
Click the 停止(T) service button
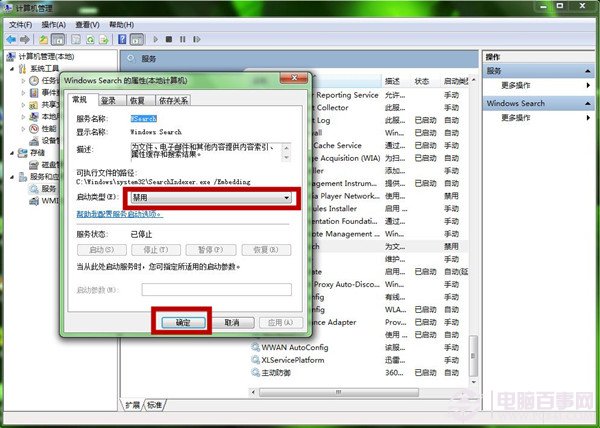point(156,250)
